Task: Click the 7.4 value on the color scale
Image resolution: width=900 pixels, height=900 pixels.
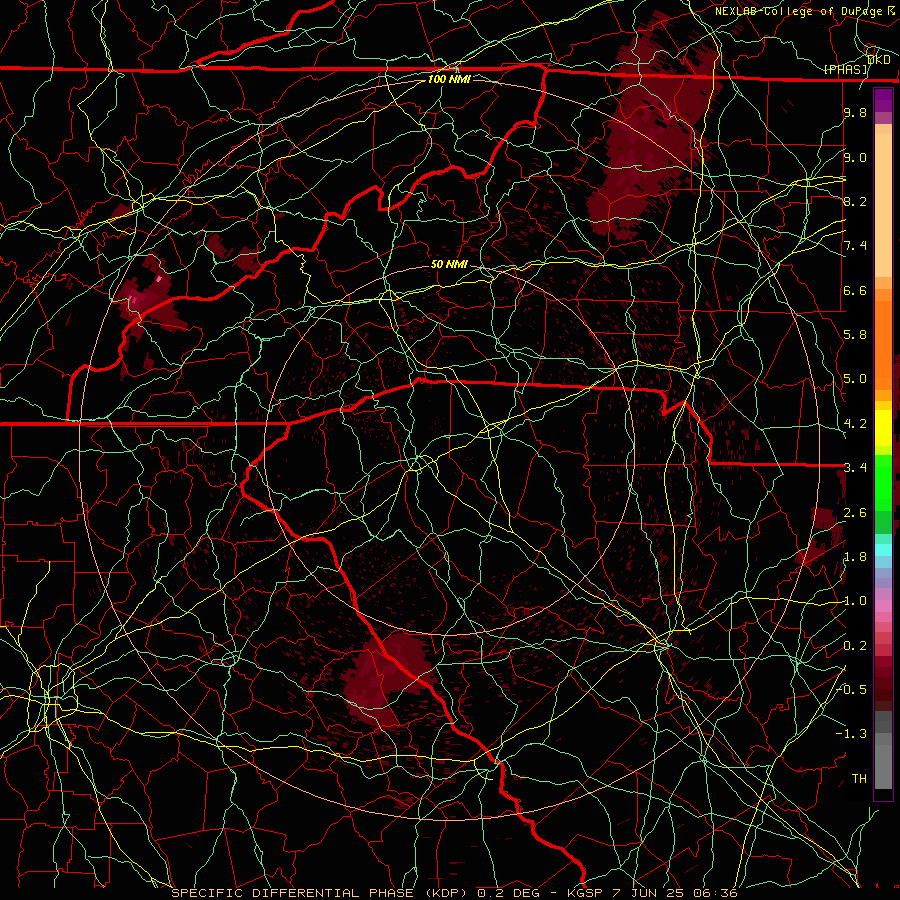Action: pyautogui.click(x=855, y=246)
